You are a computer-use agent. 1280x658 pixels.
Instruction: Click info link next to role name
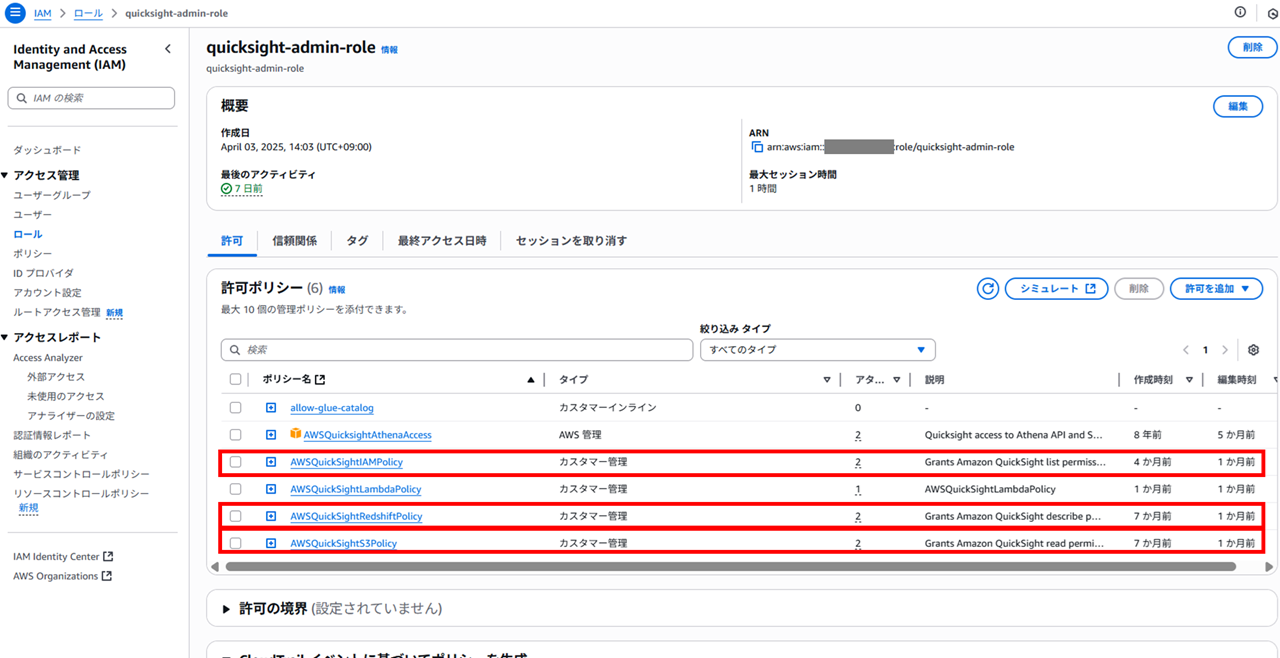pyautogui.click(x=389, y=50)
